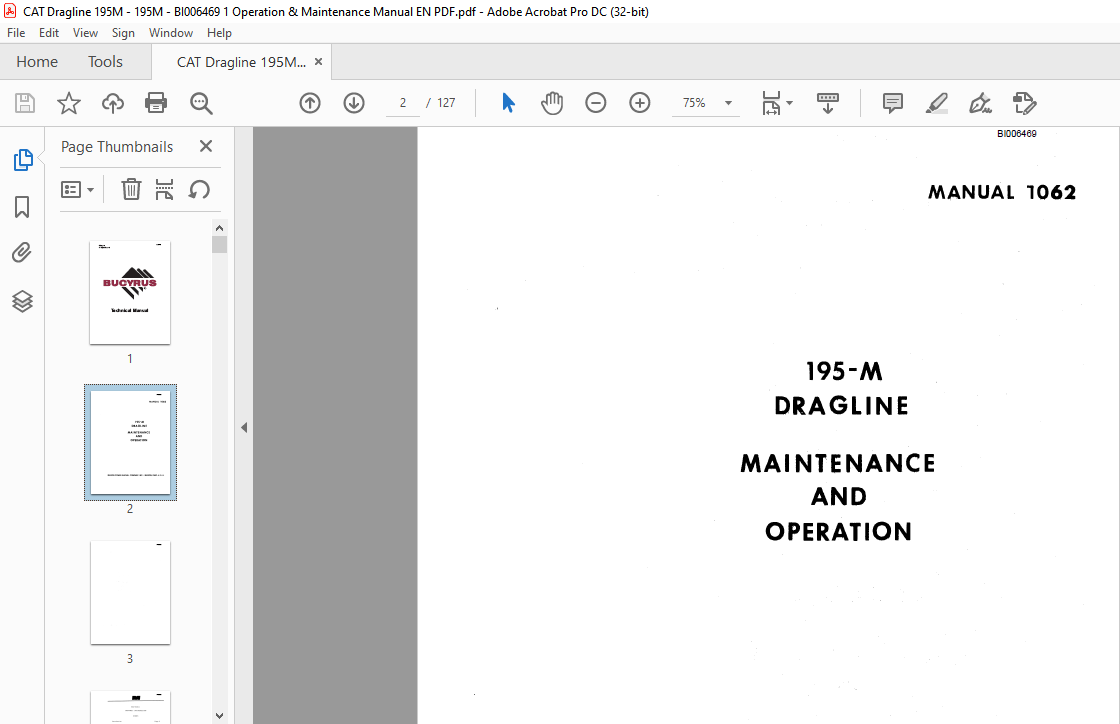Open the View menu

click(85, 33)
